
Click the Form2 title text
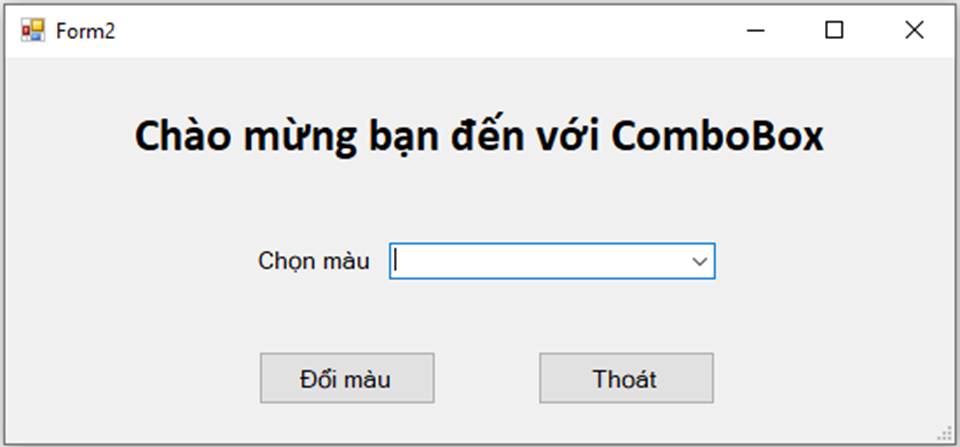86,31
